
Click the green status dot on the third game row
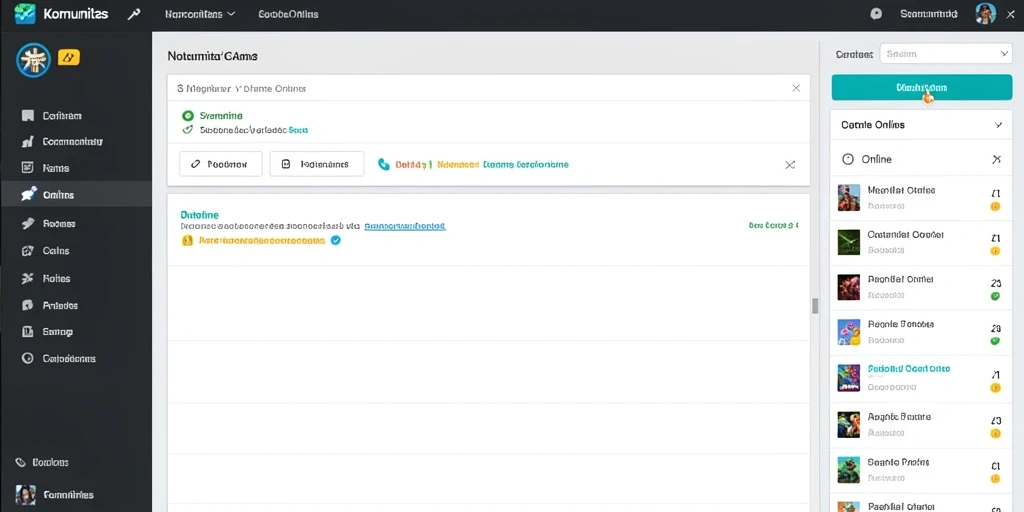pos(995,295)
